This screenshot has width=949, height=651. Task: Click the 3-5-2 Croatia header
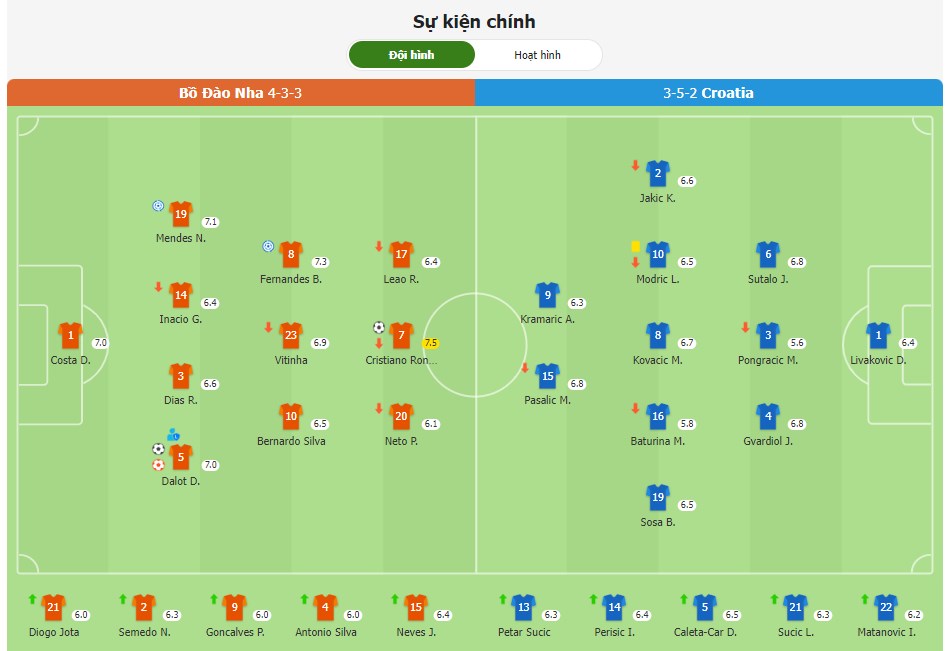(x=711, y=93)
